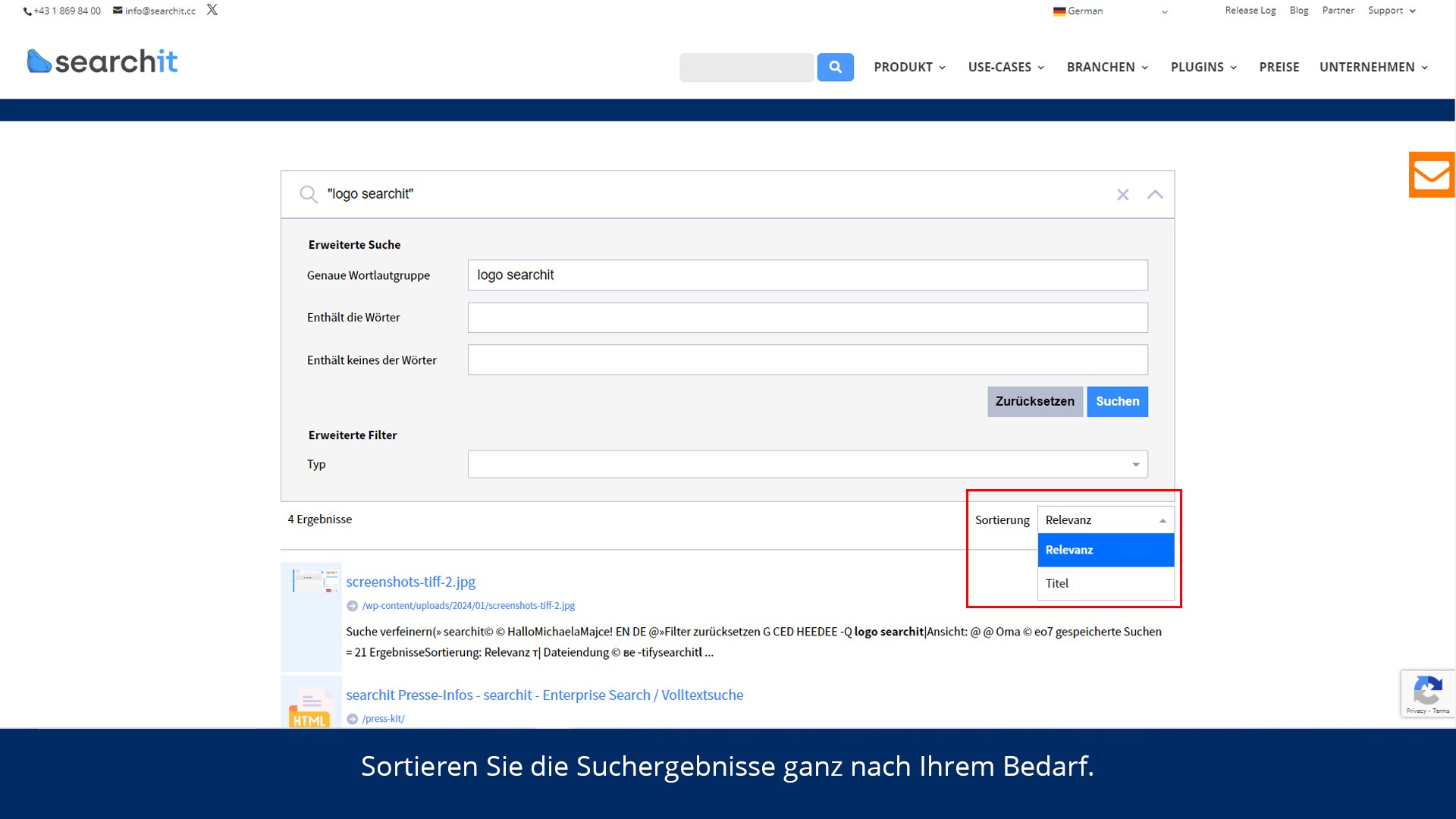The image size is (1456, 819).
Task: Open the orange envelope contact button
Action: point(1432,175)
